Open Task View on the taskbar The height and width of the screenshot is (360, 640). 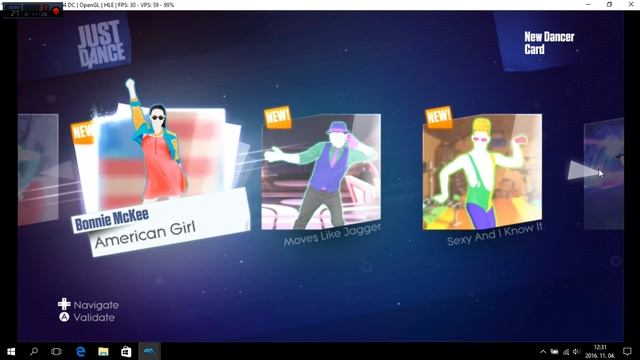(x=56, y=351)
